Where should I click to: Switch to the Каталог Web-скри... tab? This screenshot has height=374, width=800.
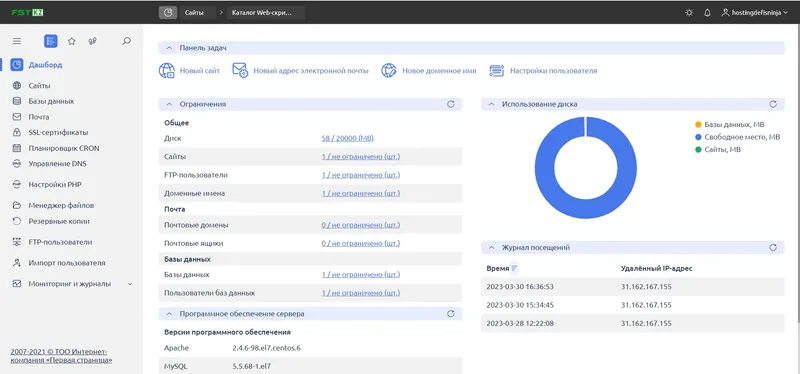click(266, 13)
